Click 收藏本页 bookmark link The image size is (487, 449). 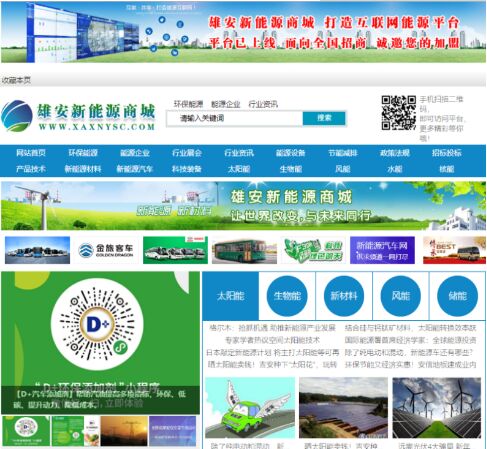point(16,80)
